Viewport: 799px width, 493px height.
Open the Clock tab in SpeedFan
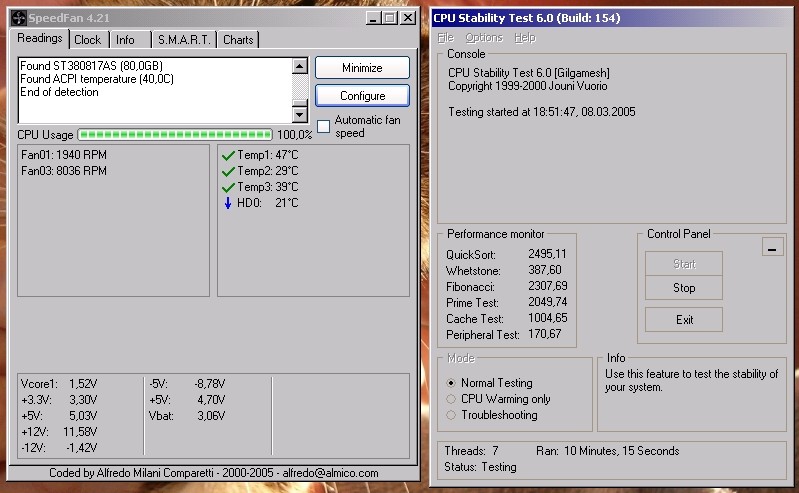click(88, 40)
